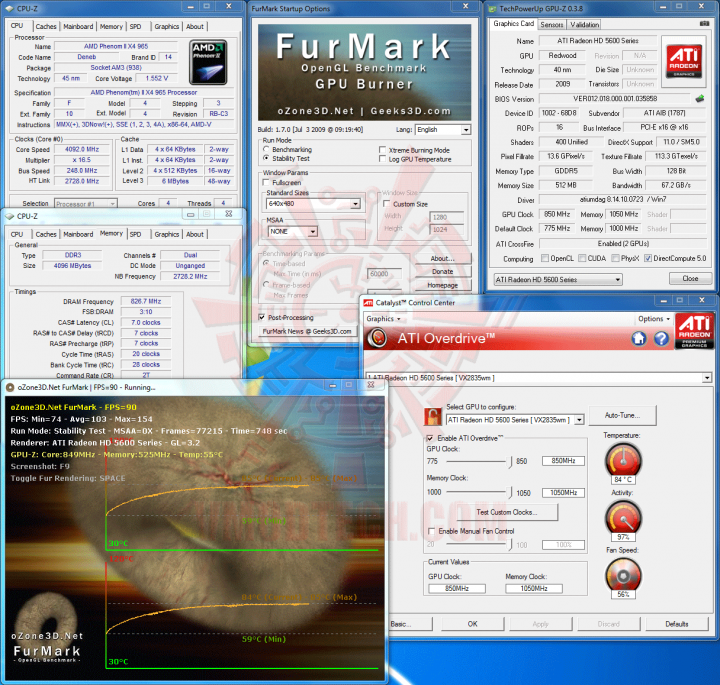Viewport: 720px width, 685px height.
Task: Click the Temperature gauge in Overdrive
Action: [x=623, y=460]
